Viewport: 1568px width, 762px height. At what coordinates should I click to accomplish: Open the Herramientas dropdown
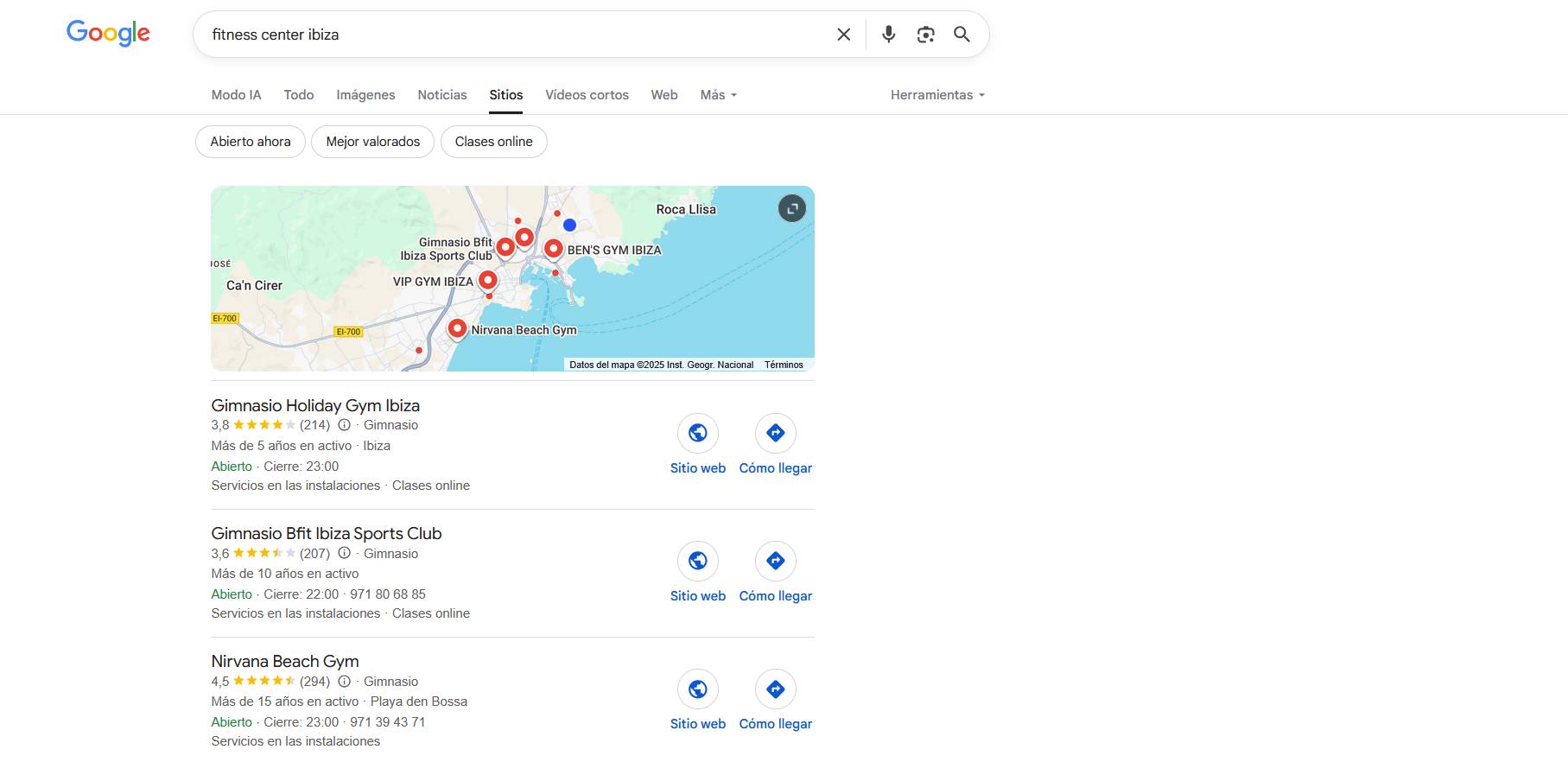pos(937,95)
